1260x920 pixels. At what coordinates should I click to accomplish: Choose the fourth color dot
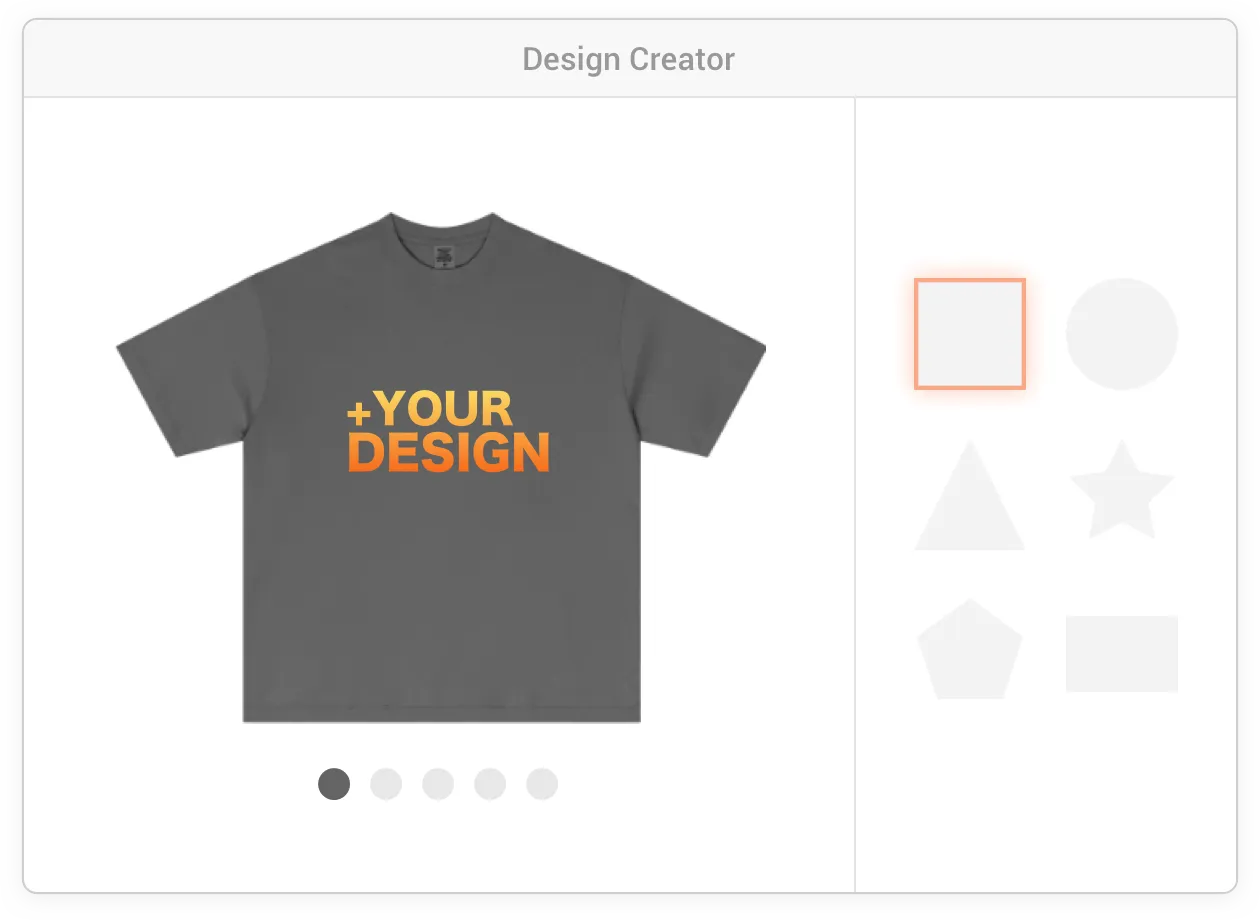coord(490,784)
